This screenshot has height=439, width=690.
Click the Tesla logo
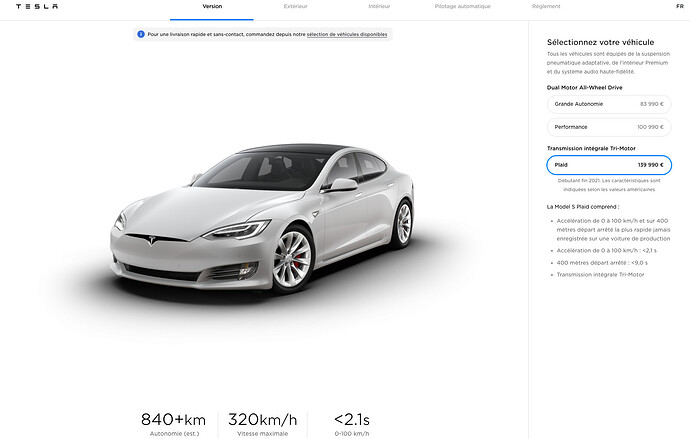37,7
